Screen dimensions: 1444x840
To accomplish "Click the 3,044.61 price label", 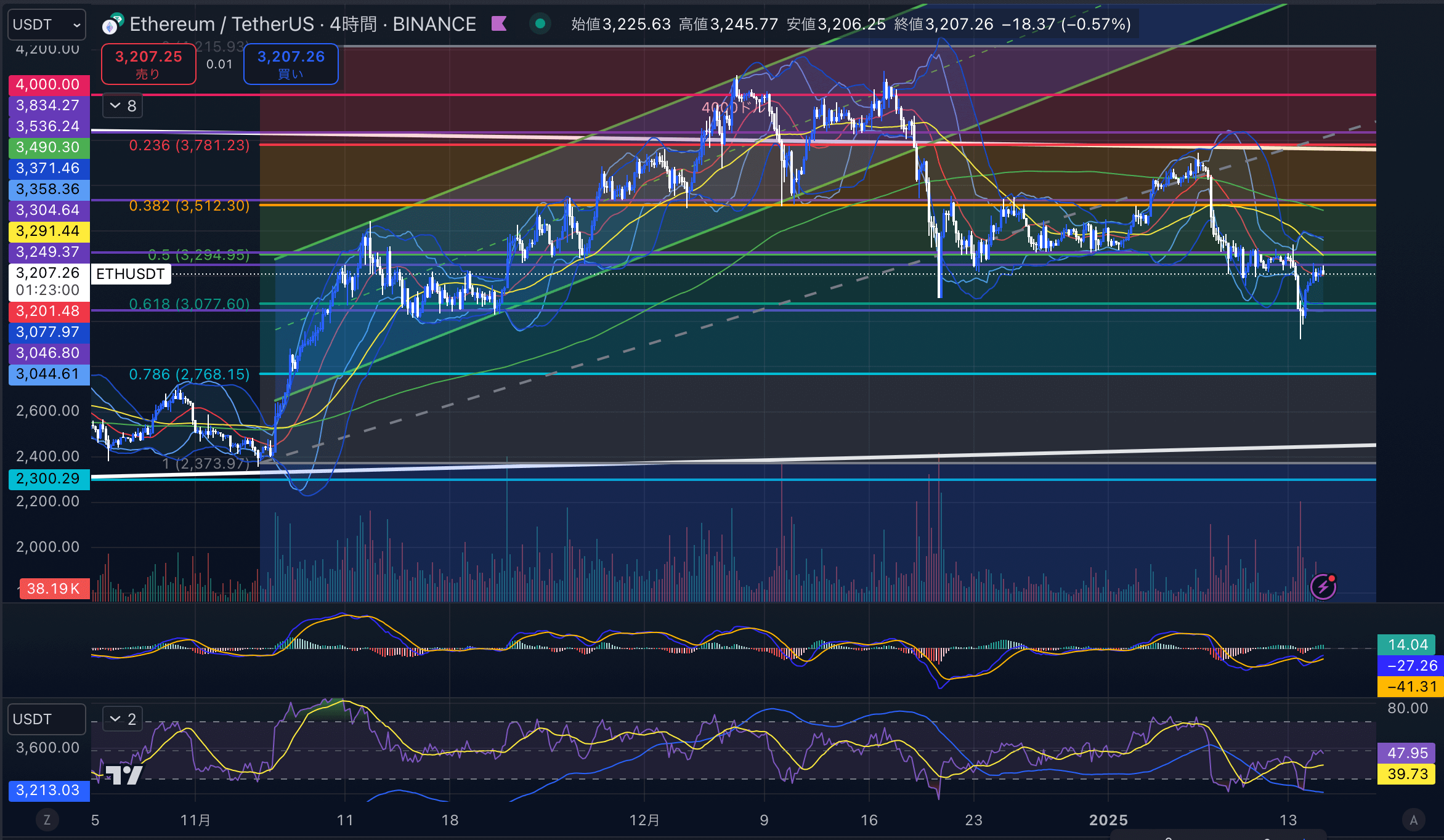I will [x=49, y=374].
